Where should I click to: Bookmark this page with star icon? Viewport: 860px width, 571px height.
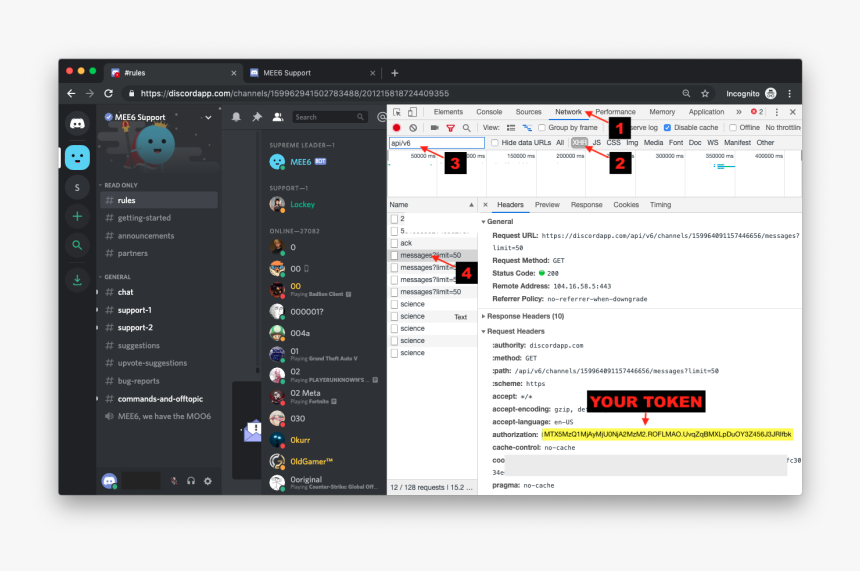[705, 93]
